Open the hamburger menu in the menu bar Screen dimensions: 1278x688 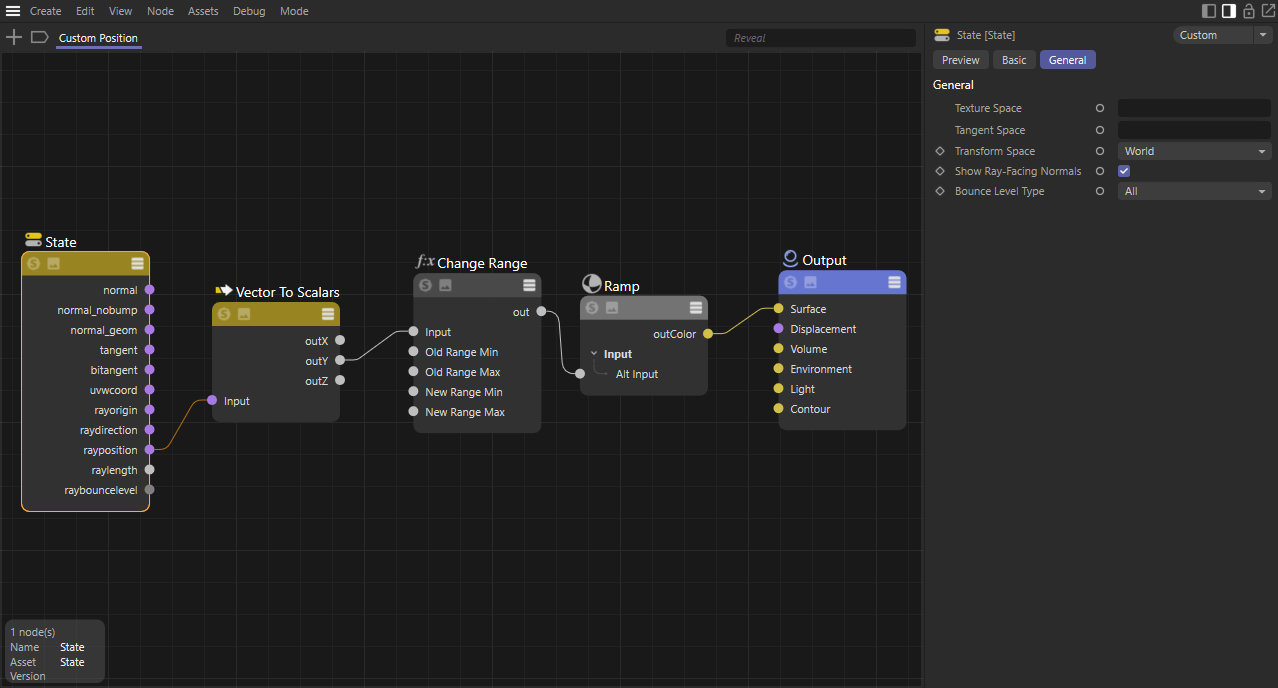[x=13, y=11]
